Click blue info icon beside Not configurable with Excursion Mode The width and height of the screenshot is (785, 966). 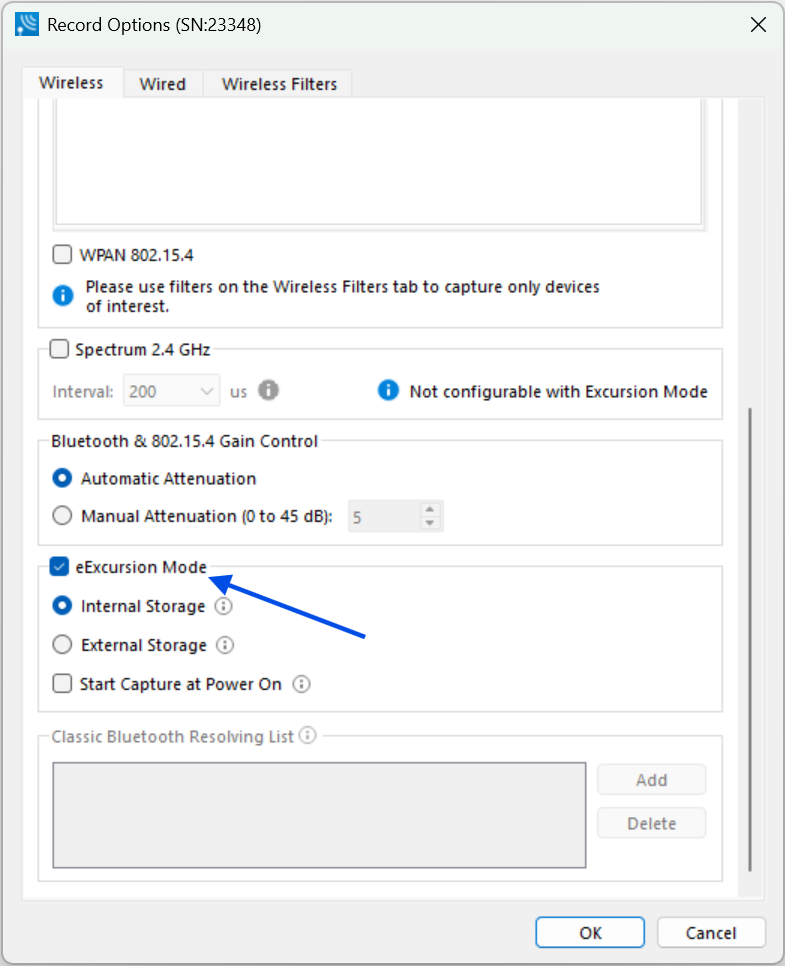[388, 390]
